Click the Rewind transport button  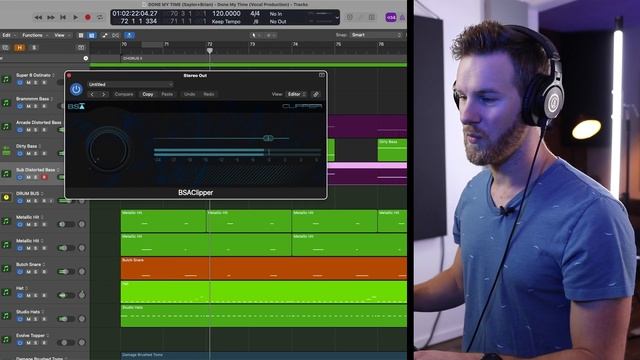(x=38, y=18)
